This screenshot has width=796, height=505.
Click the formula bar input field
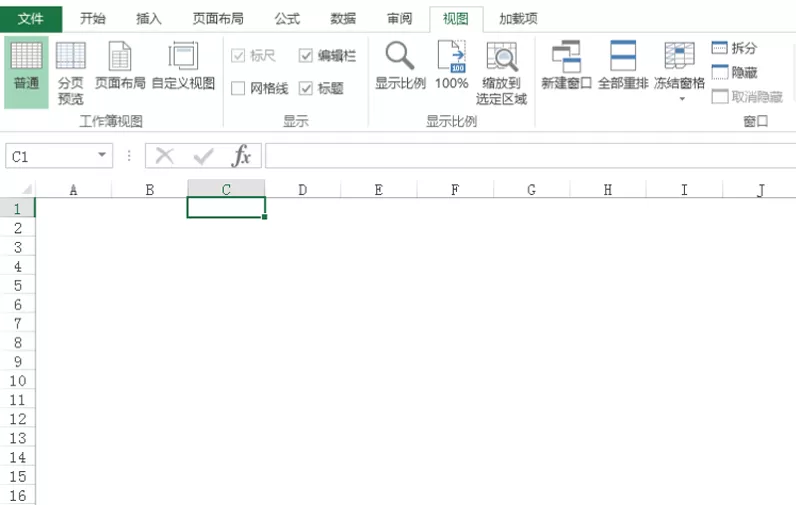[530, 156]
